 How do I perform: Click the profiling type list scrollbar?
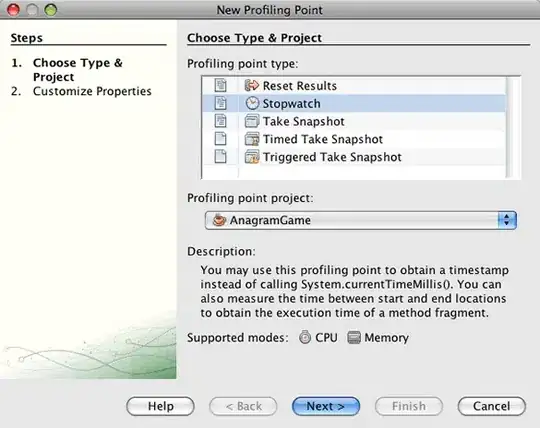tap(513, 127)
